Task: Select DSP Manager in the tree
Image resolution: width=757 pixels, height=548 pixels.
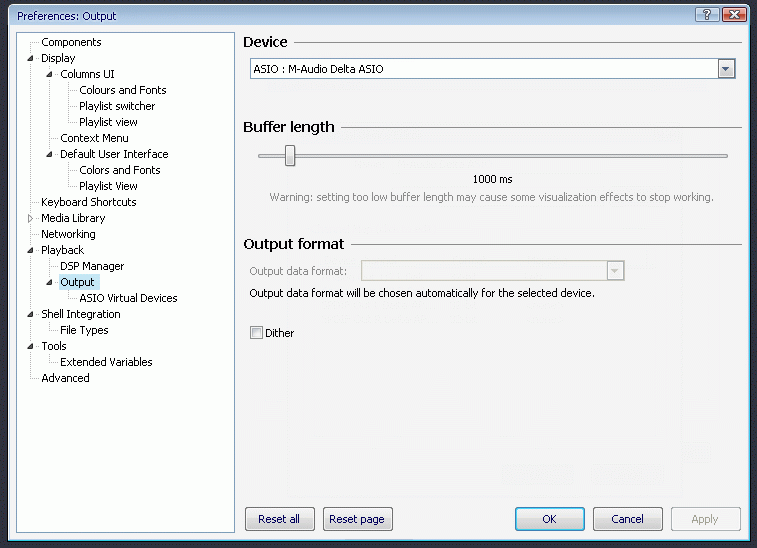Action: click(92, 266)
